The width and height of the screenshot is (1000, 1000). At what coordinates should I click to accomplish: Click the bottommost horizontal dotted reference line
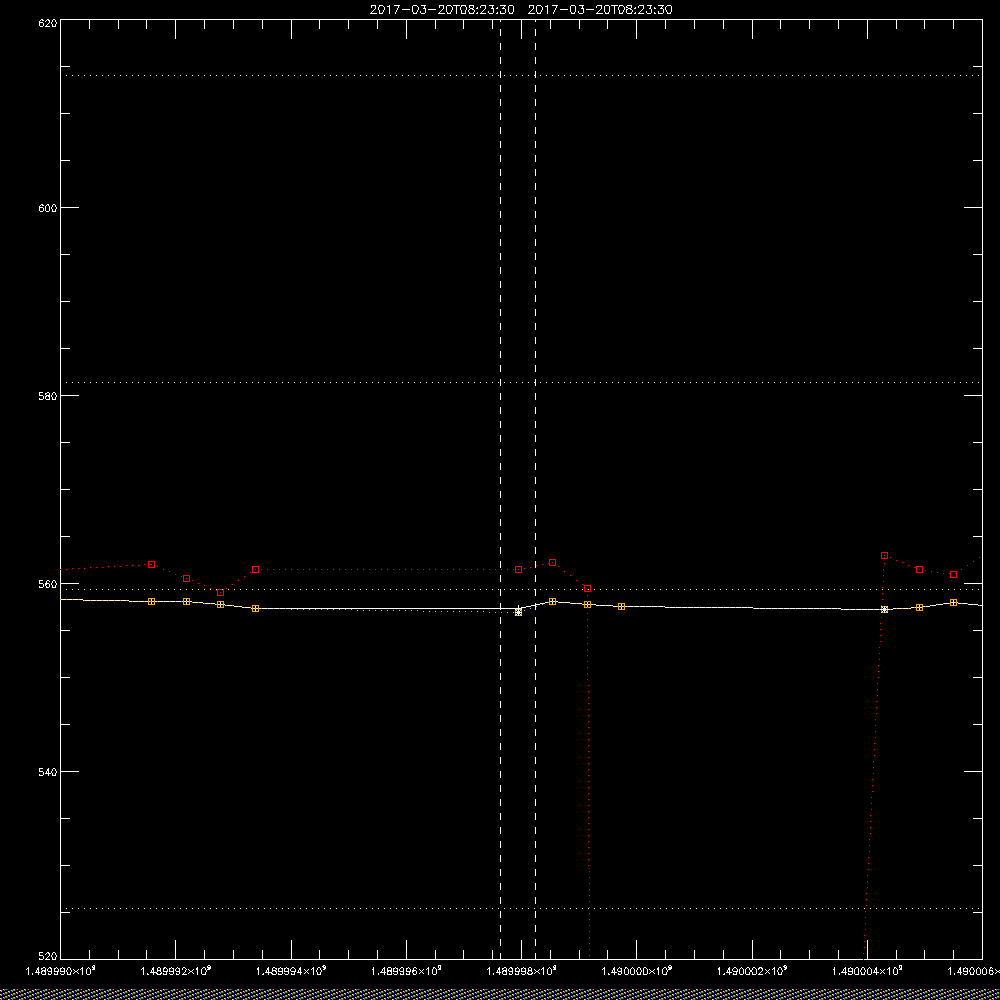(521, 908)
